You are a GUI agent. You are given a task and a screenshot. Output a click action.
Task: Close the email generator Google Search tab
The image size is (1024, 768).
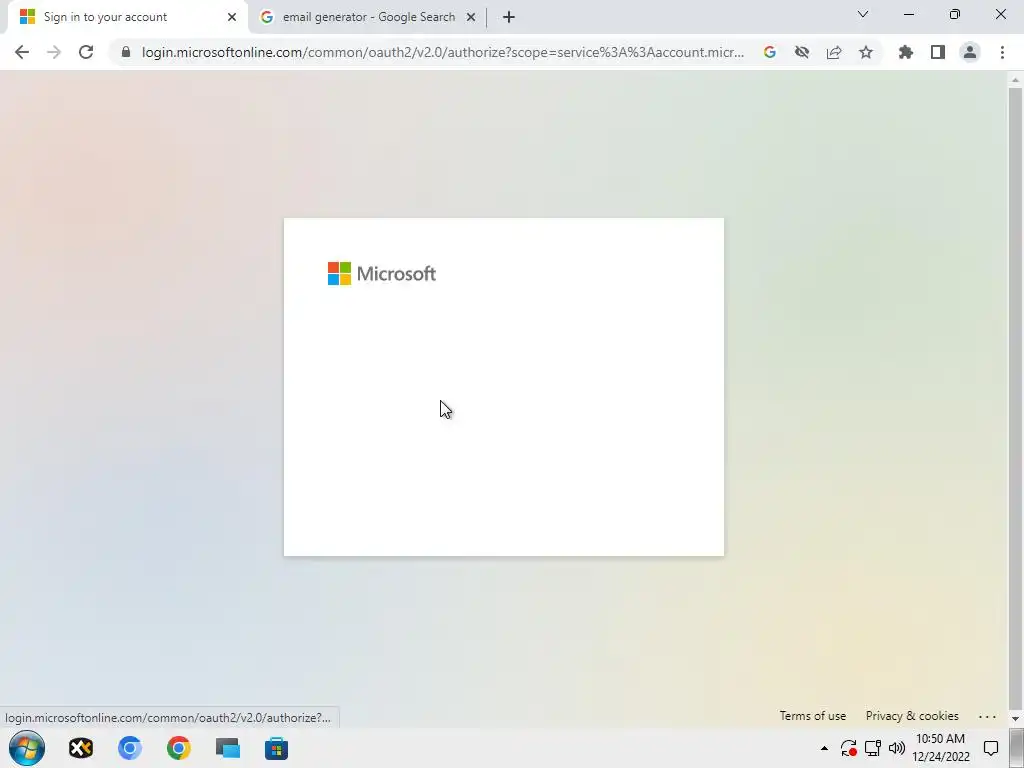471,17
